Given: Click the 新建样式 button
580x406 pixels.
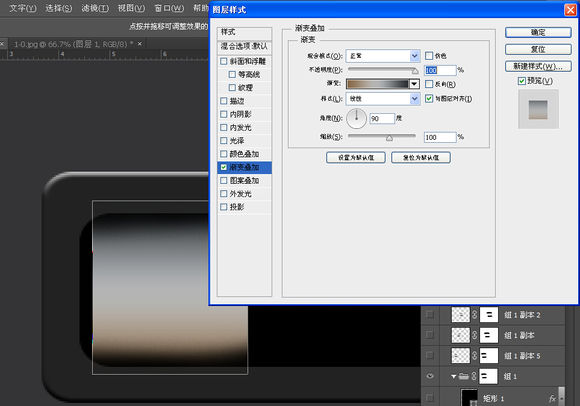Looking at the screenshot, I should click(x=538, y=66).
